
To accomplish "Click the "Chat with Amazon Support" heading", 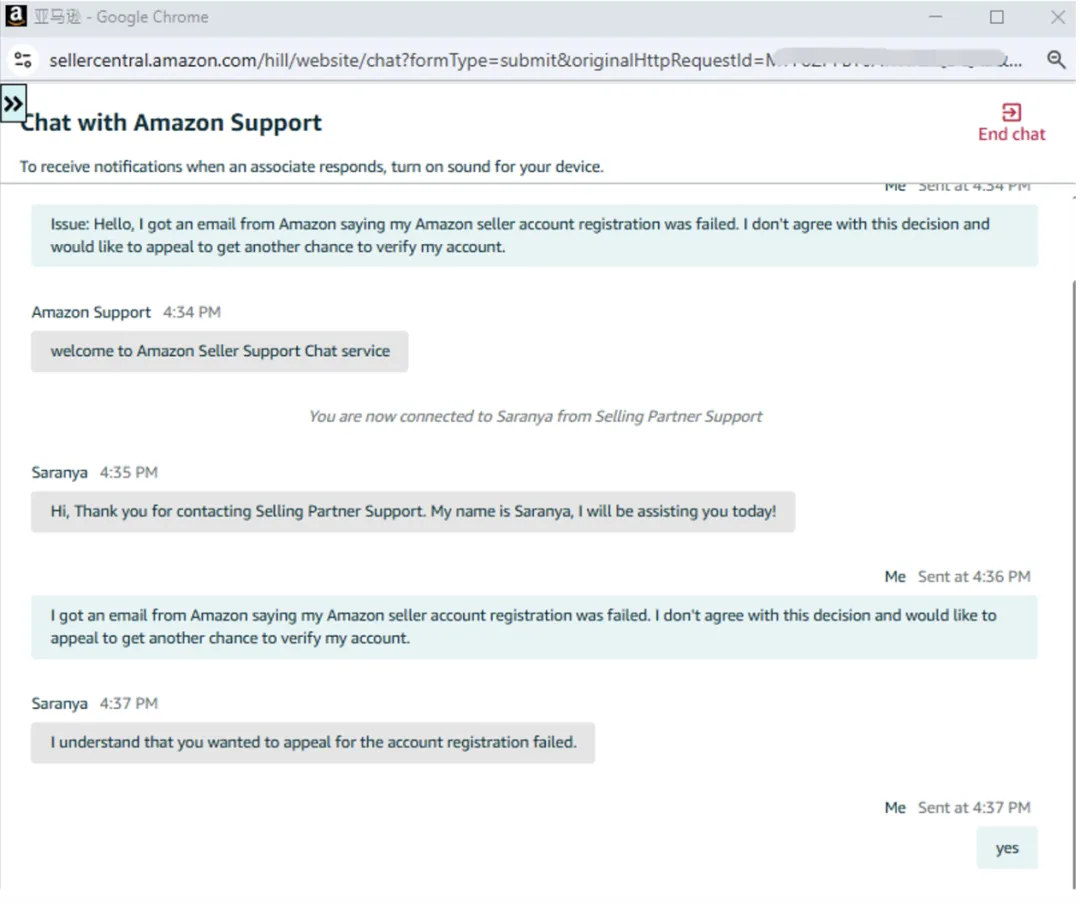I will pos(172,123).
